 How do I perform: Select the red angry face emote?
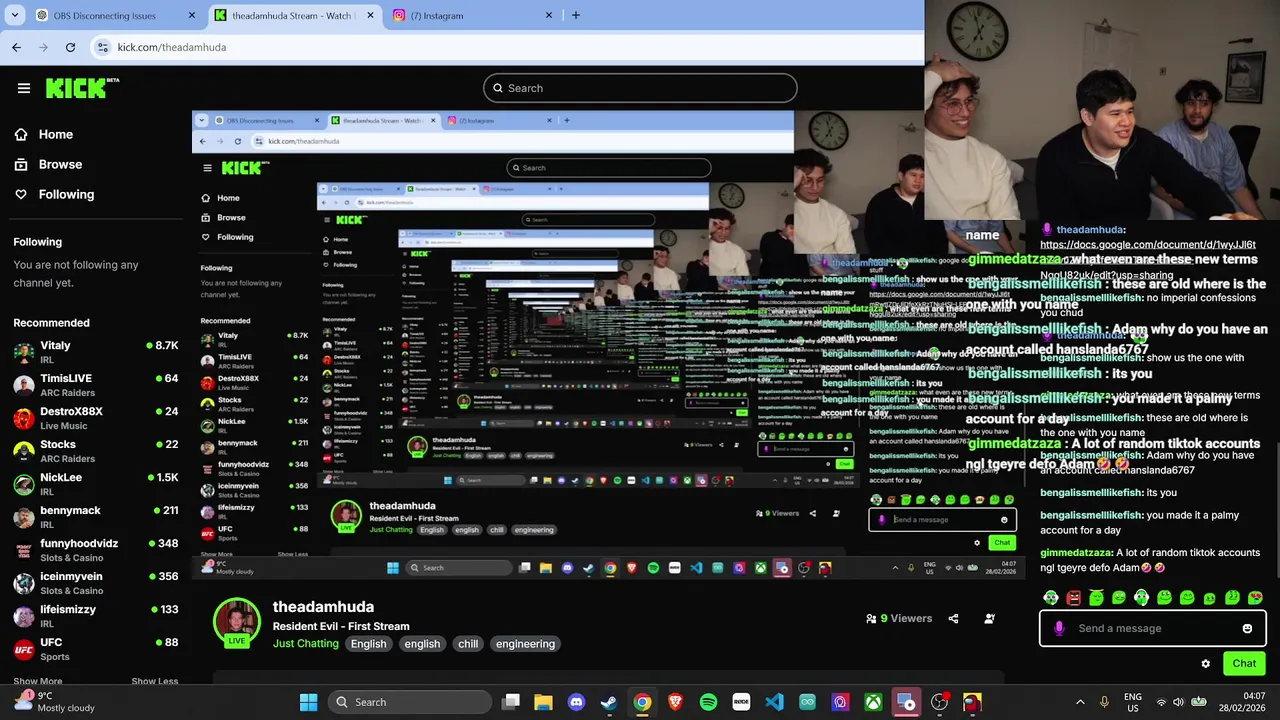tap(1073, 598)
